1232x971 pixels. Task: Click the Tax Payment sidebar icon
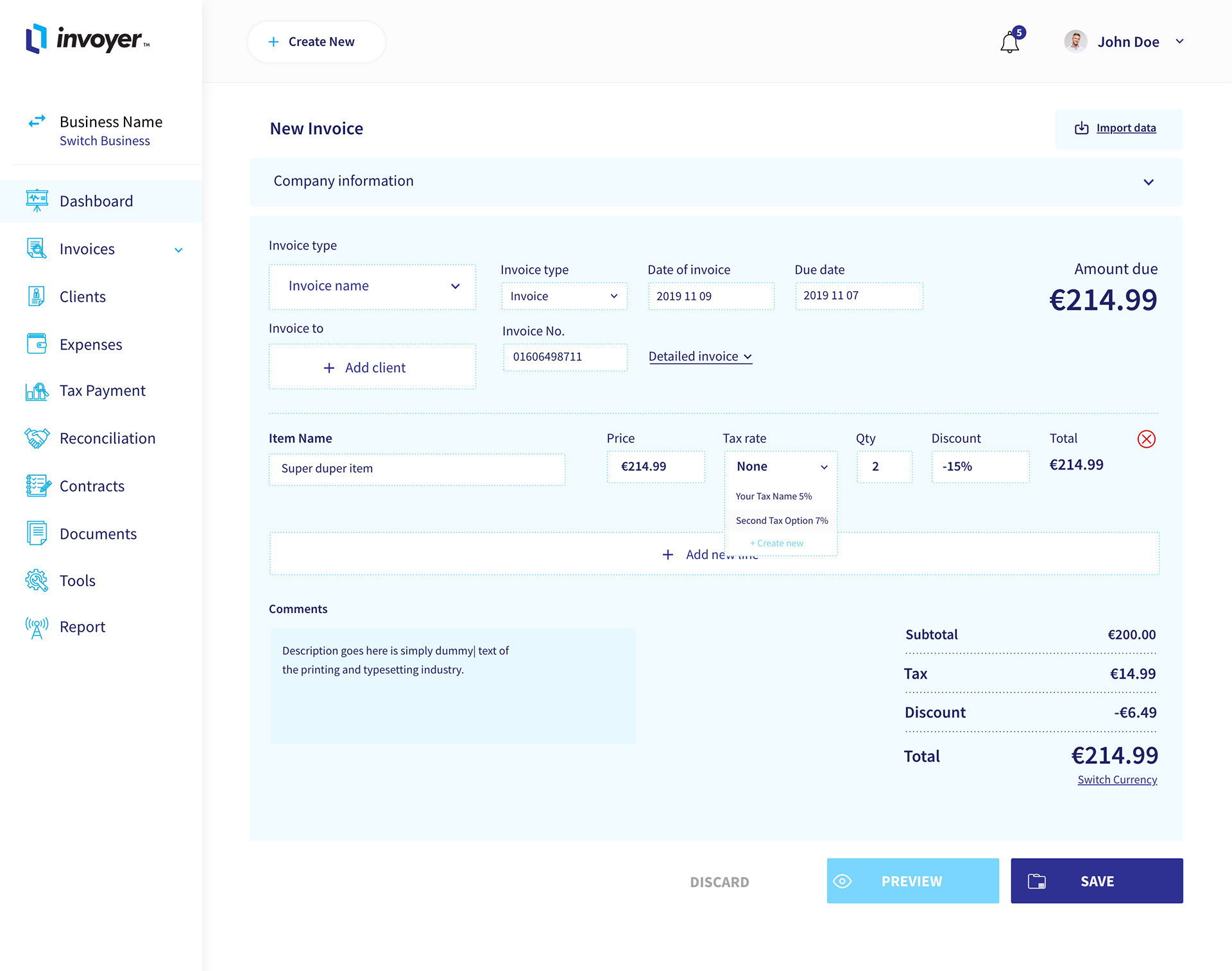click(x=37, y=391)
